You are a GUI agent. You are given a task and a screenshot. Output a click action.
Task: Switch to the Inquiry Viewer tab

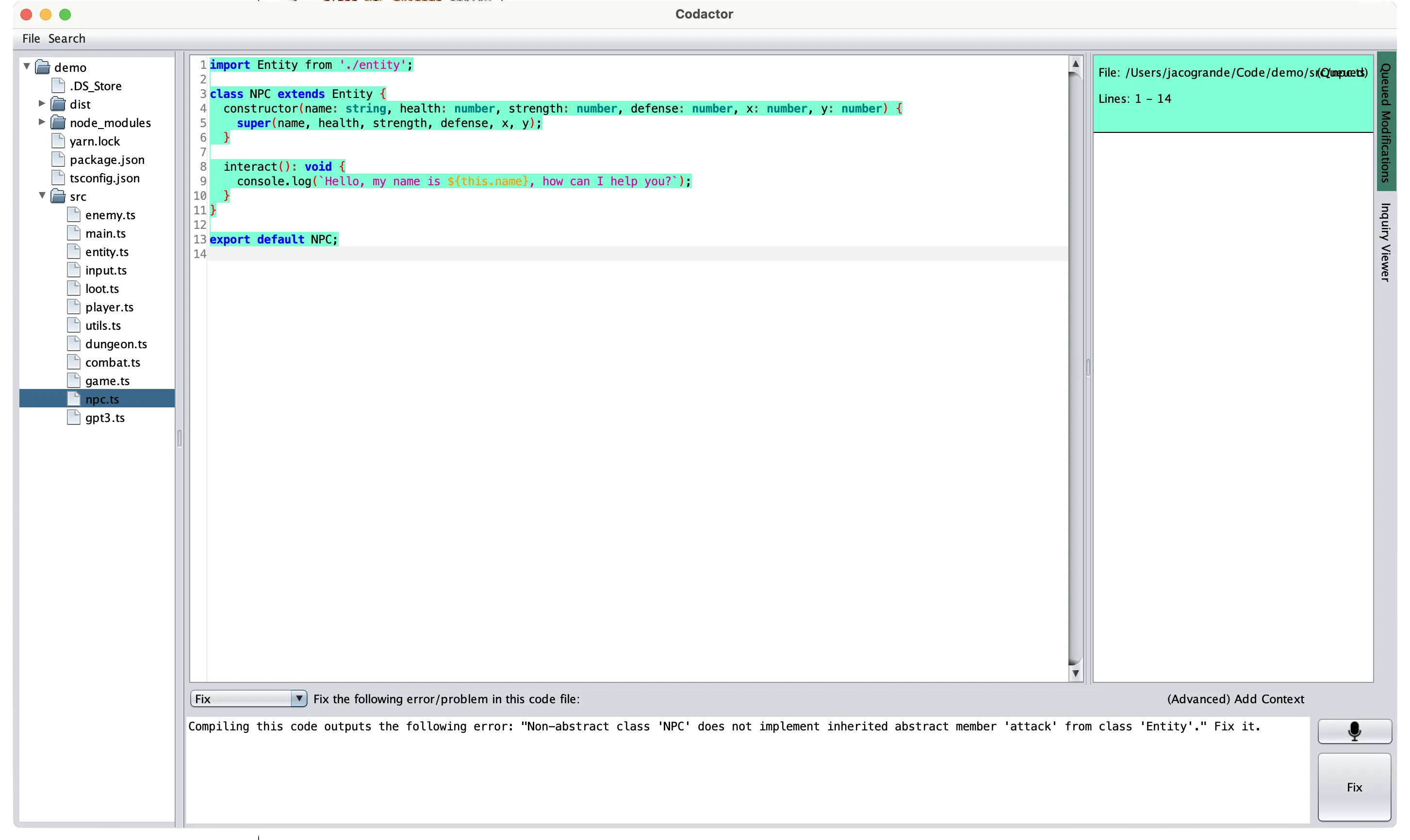[1385, 242]
